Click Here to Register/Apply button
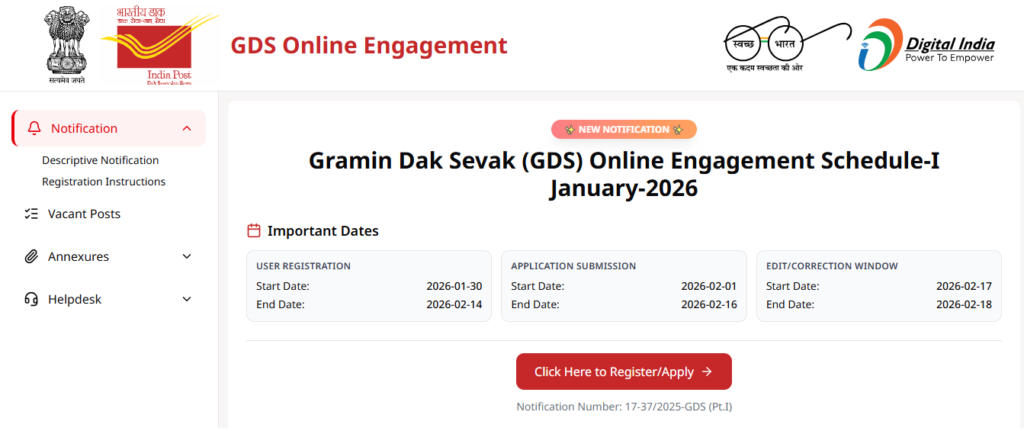The image size is (1024, 431). tap(624, 372)
